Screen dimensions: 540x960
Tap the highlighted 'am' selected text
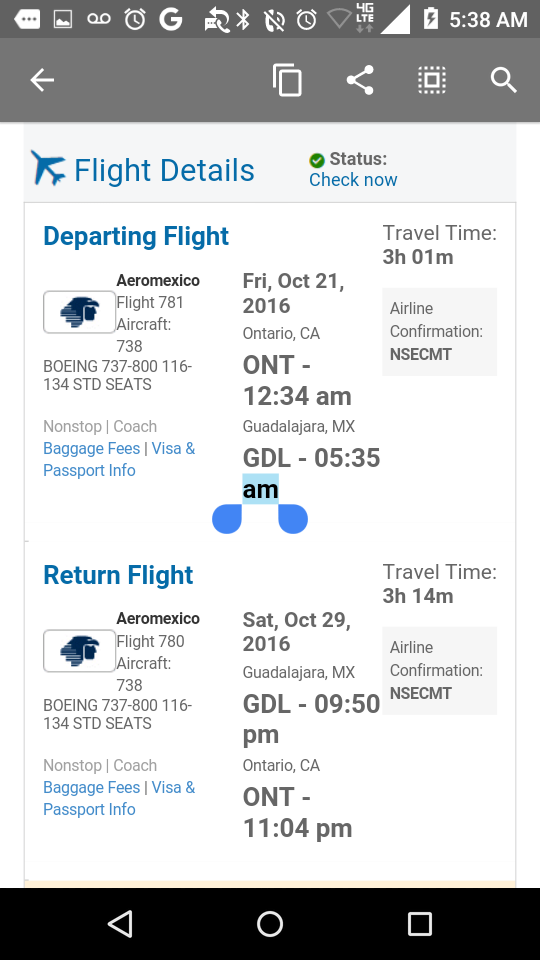point(261,489)
